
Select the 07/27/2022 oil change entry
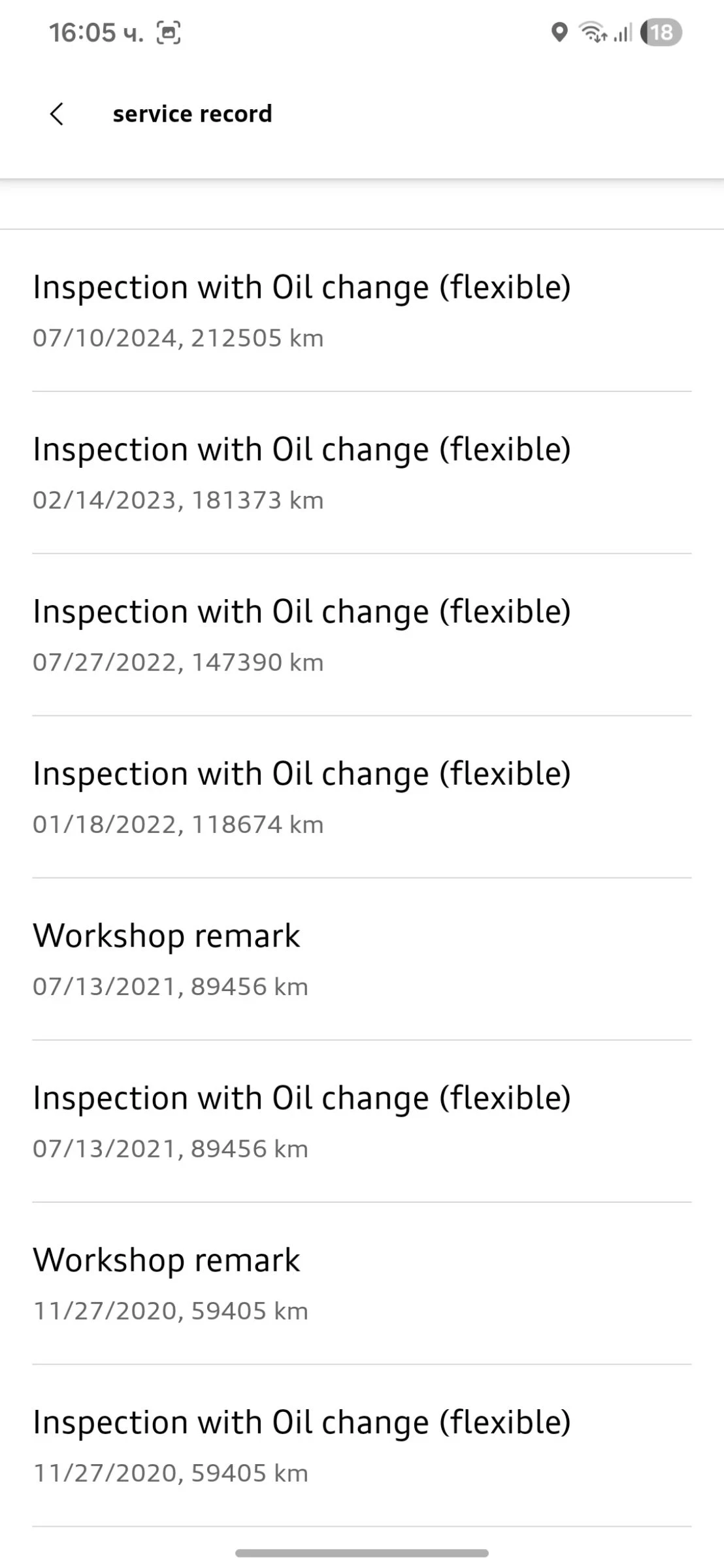coord(301,634)
